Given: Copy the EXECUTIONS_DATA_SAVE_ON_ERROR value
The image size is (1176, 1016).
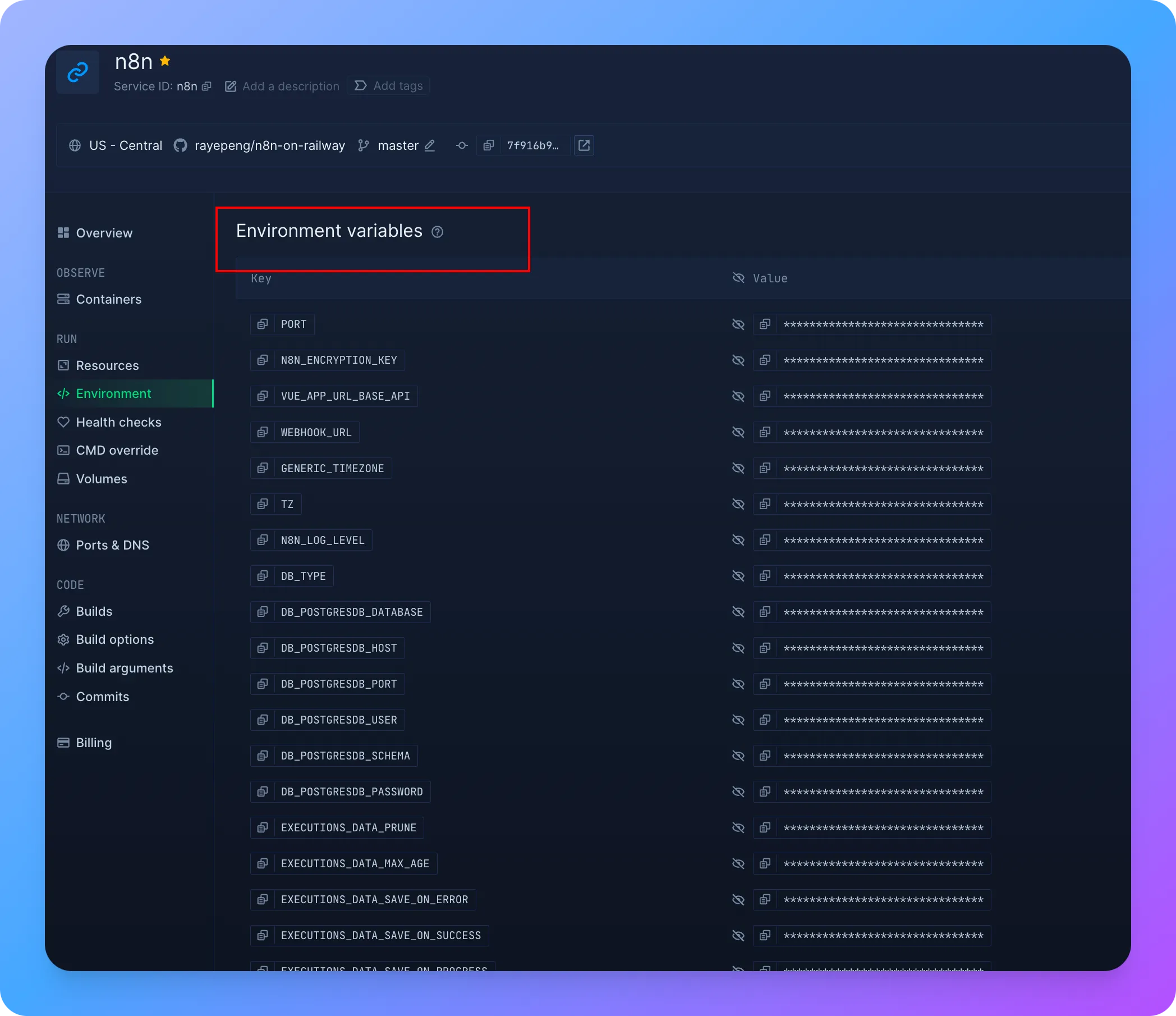Looking at the screenshot, I should (765, 900).
